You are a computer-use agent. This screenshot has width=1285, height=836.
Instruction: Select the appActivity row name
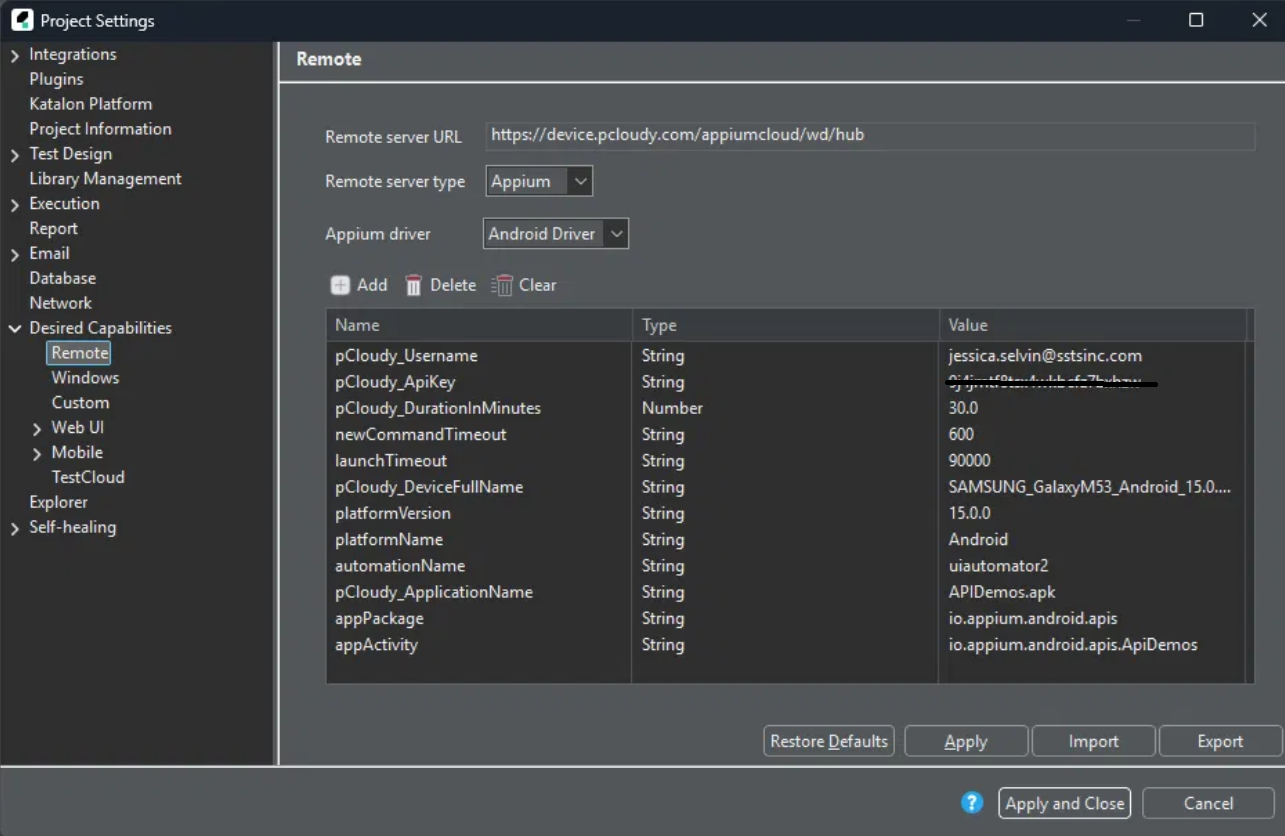tap(376, 644)
